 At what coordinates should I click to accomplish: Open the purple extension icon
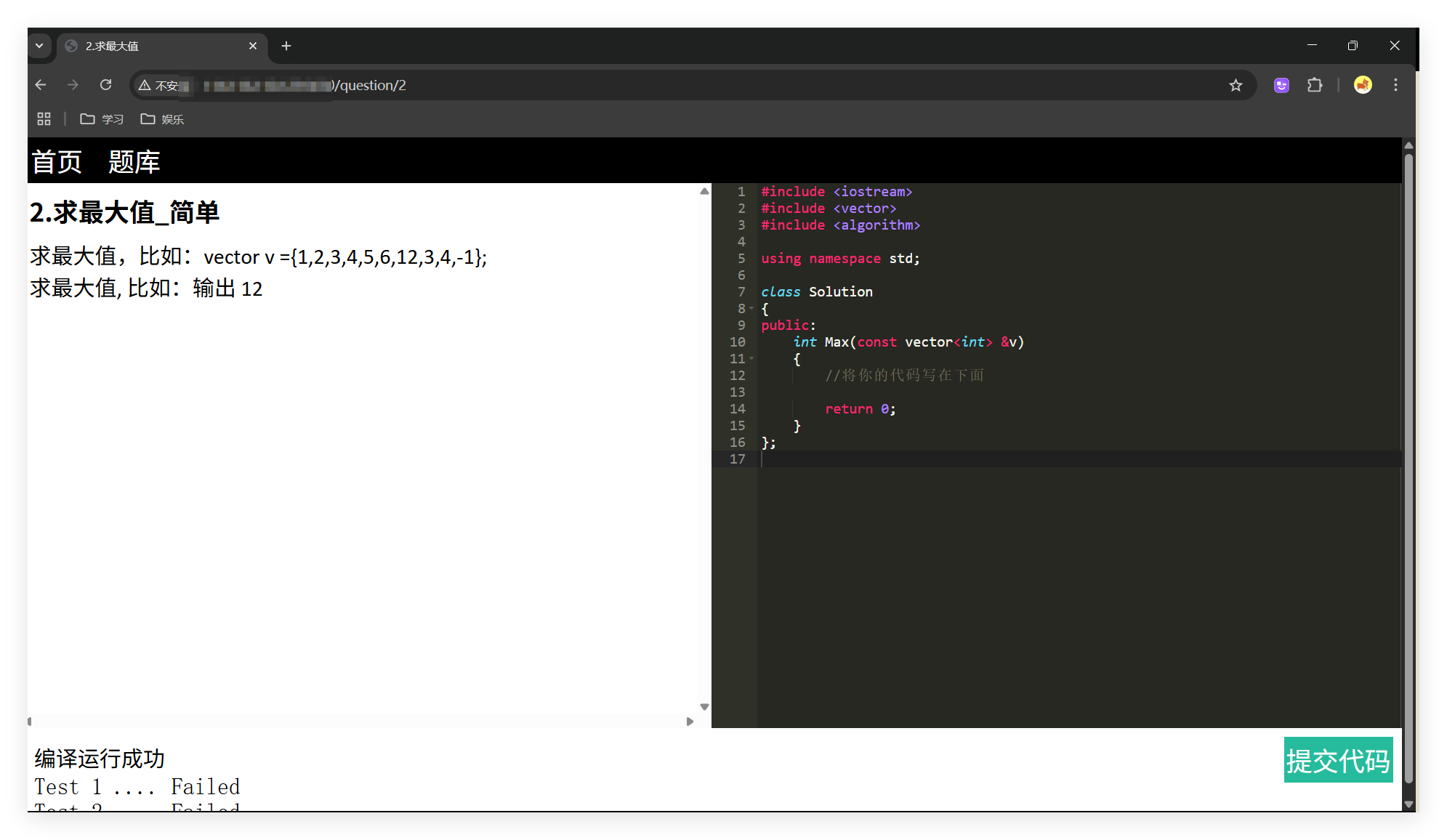(1281, 85)
